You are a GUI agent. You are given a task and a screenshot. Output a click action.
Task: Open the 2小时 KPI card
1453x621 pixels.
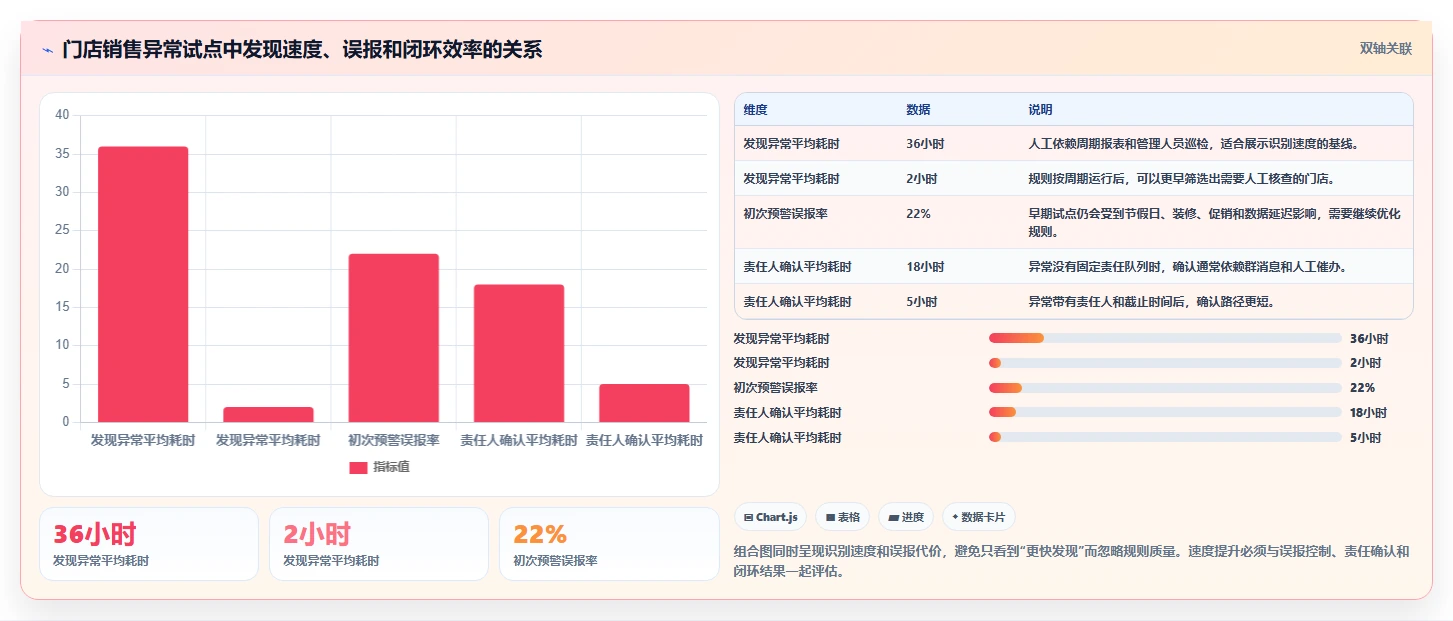379,544
